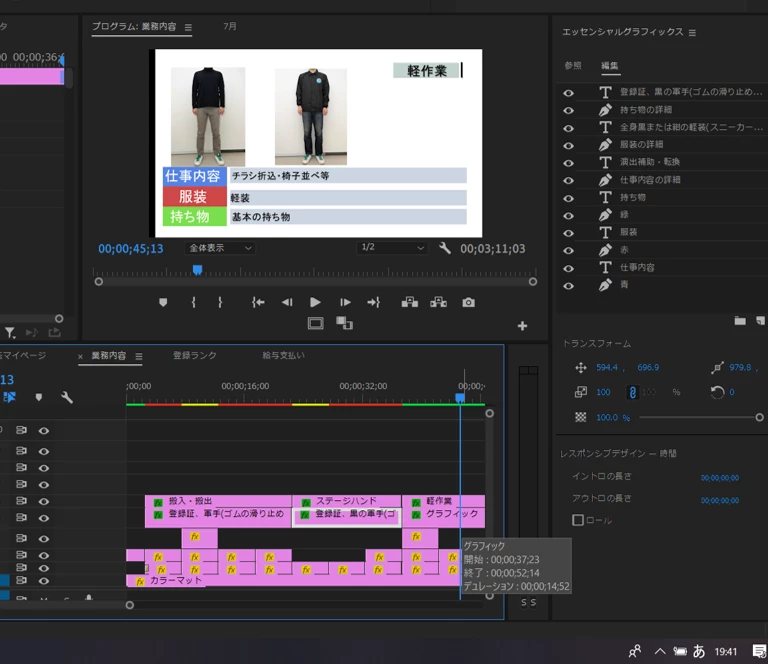Image resolution: width=768 pixels, height=664 pixels.
Task: Click the rotation icon
Action: click(x=717, y=392)
